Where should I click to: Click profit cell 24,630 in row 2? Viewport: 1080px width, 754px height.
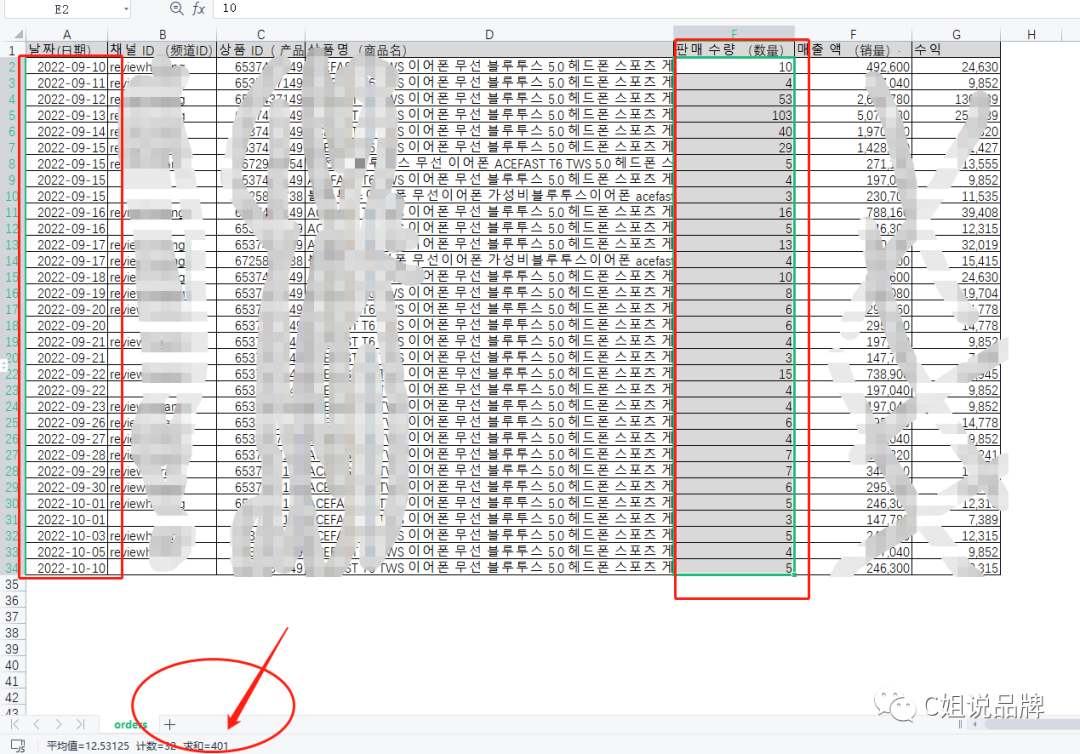tap(956, 67)
